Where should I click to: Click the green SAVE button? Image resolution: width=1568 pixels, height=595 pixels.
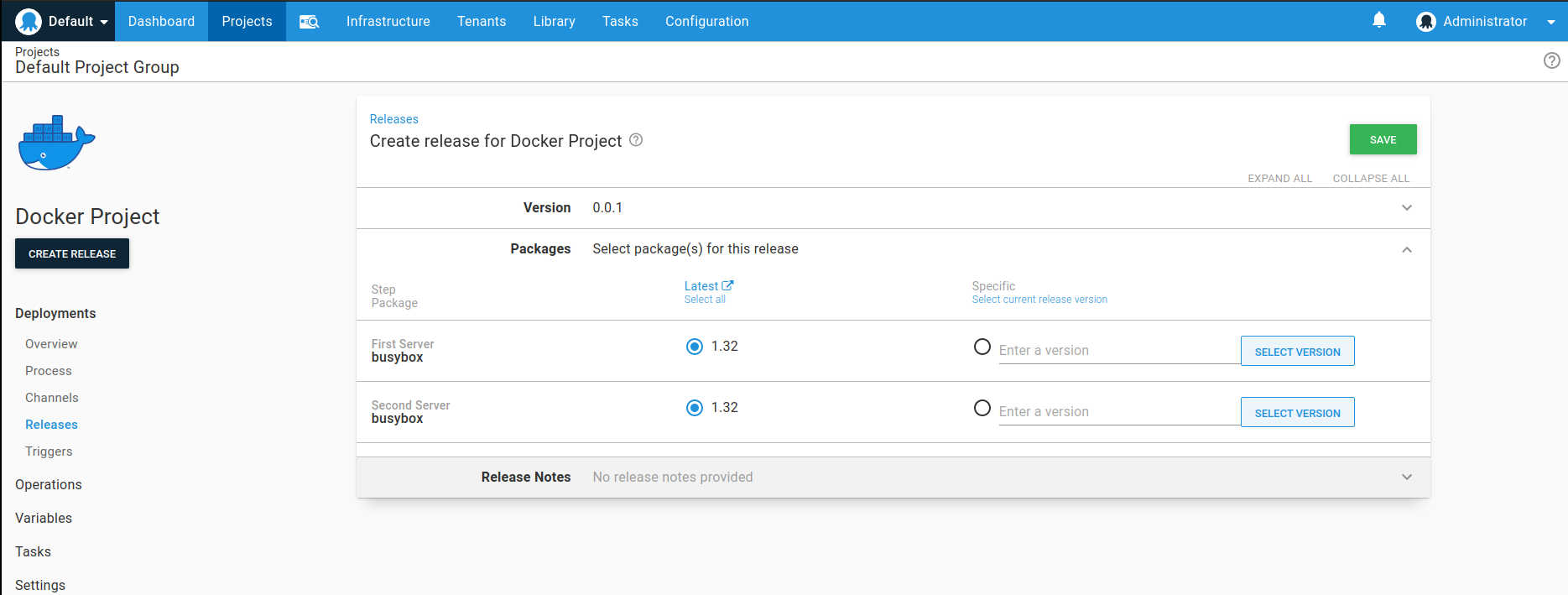pos(1383,139)
